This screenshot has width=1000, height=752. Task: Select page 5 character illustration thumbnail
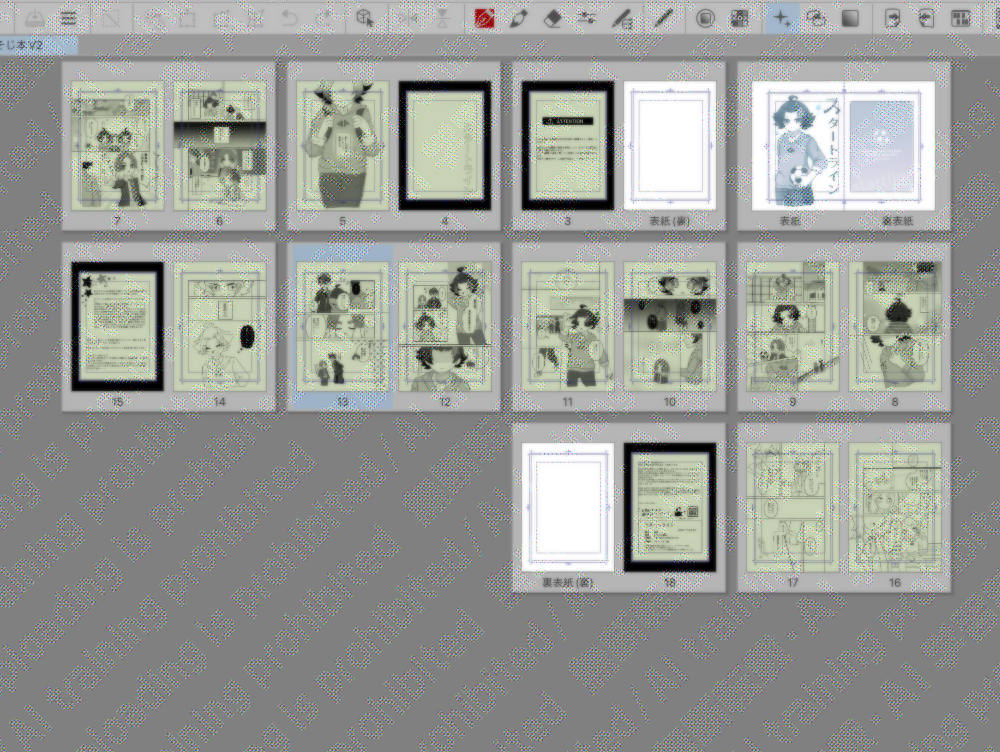[x=342, y=146]
